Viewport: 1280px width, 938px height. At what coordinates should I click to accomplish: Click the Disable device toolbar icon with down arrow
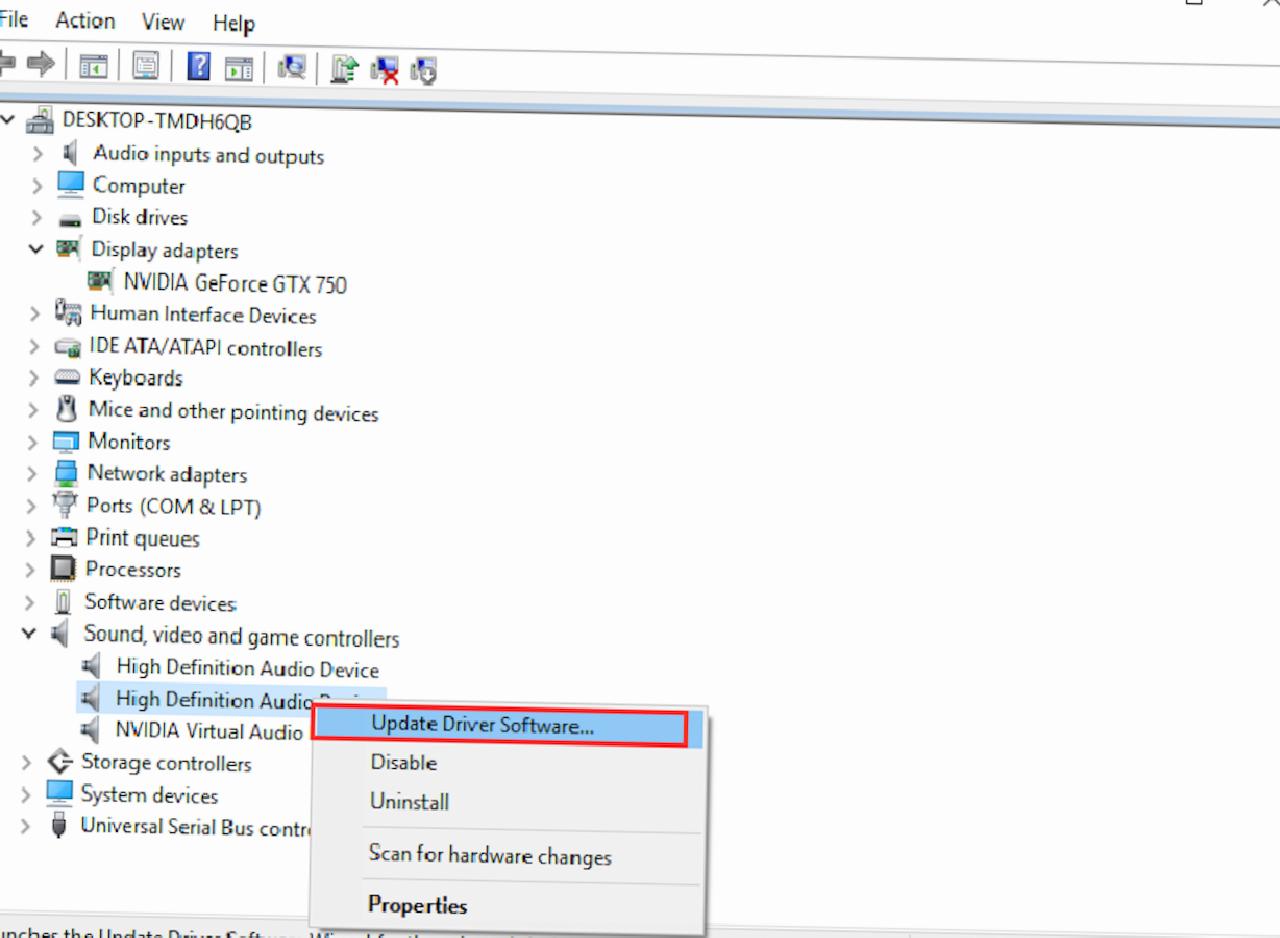(x=425, y=71)
